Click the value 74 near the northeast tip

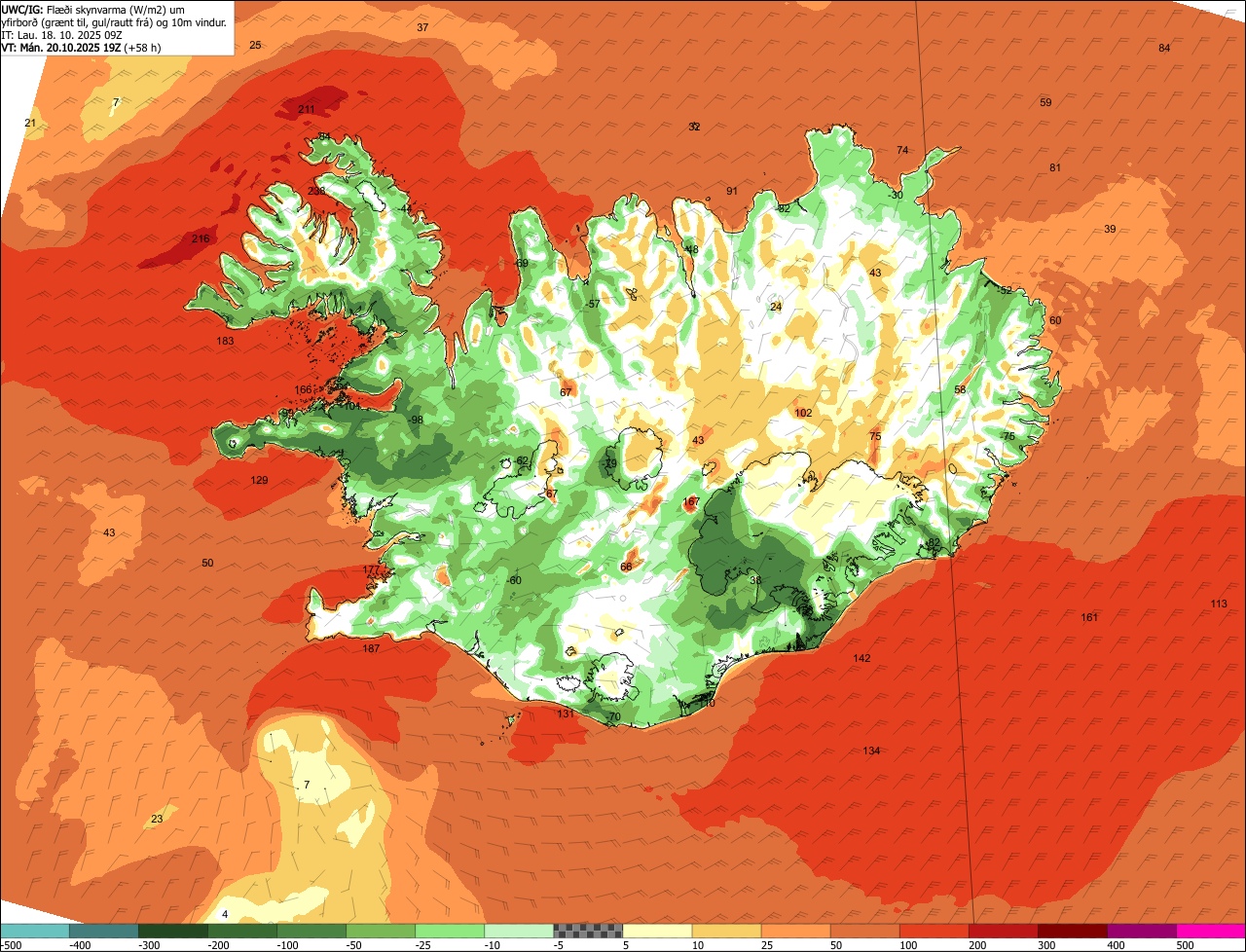coord(902,150)
